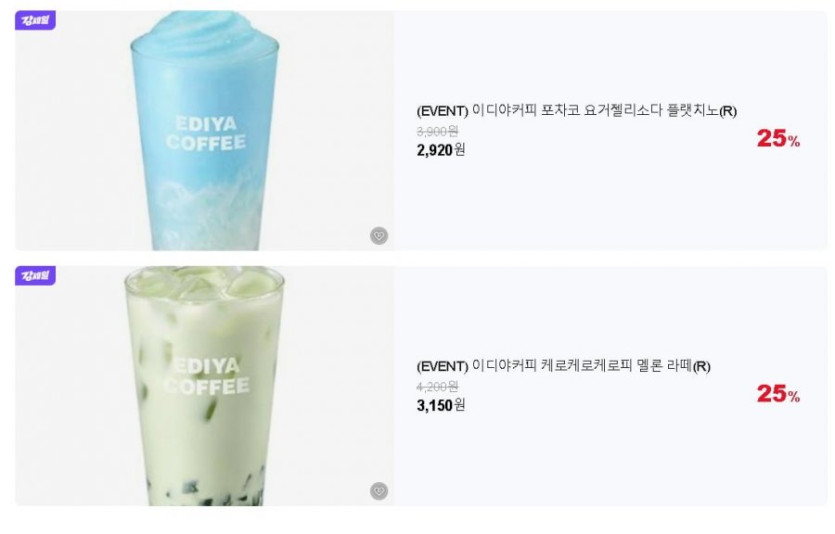Open the blue Pochacco flatccino product image

(204, 130)
